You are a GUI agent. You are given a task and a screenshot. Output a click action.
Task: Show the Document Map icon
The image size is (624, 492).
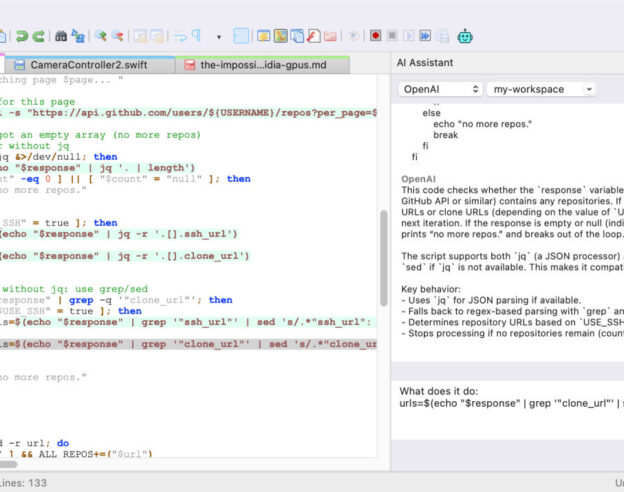(281, 36)
